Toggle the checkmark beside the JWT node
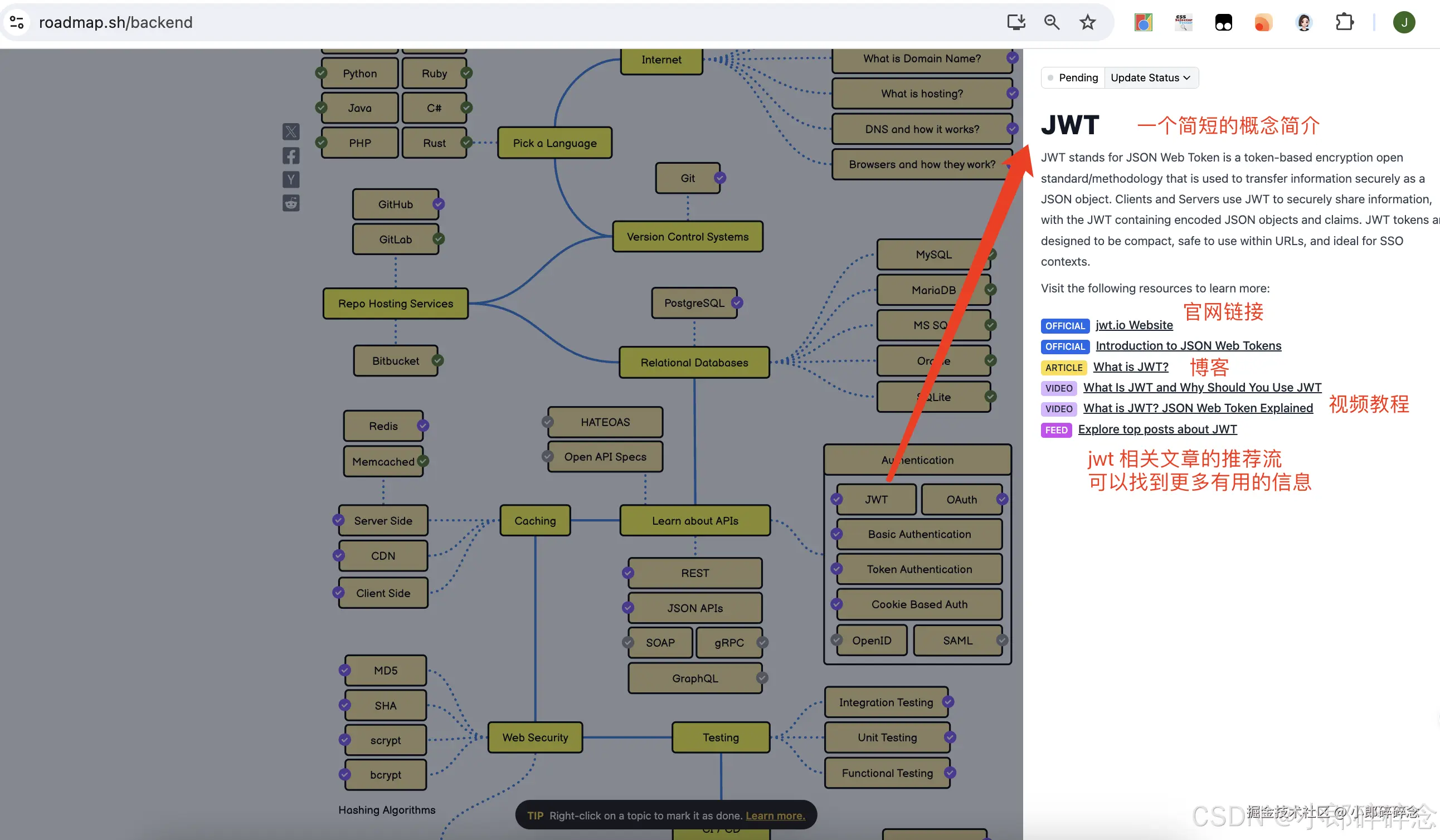 tap(836, 499)
